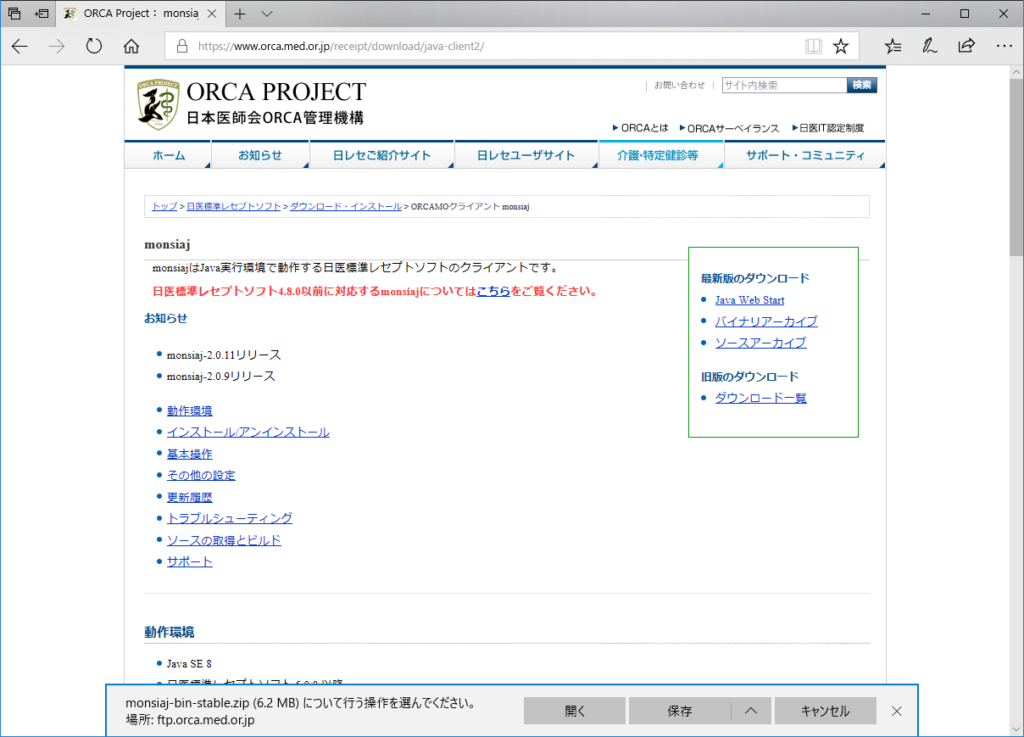Show tabs you've set aside
Screen dimensions: 1024x737
(14, 14)
